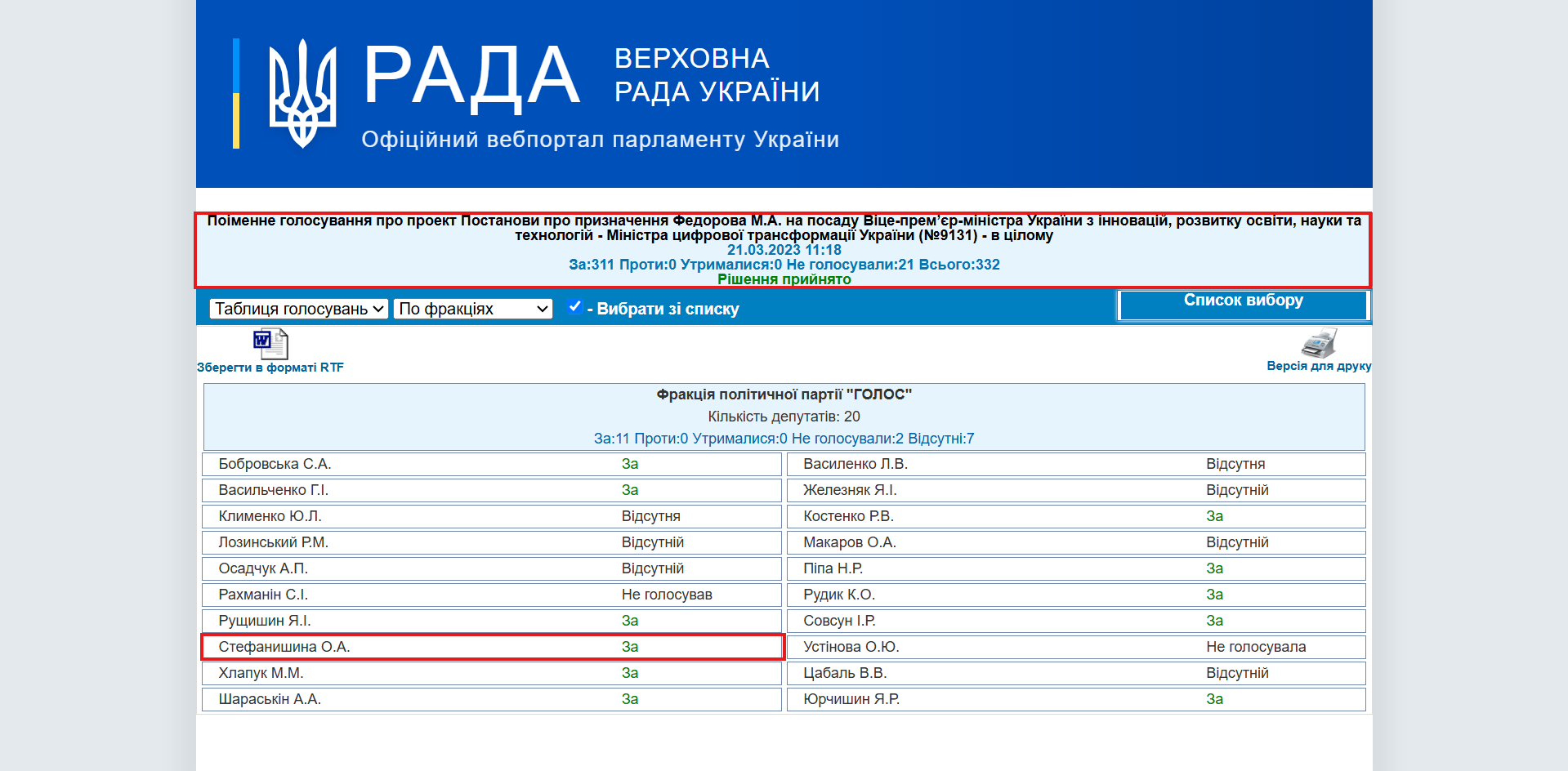This screenshot has width=1568, height=771.
Task: Select deputy 'Василенко Л.В.'
Action: pyautogui.click(x=855, y=464)
